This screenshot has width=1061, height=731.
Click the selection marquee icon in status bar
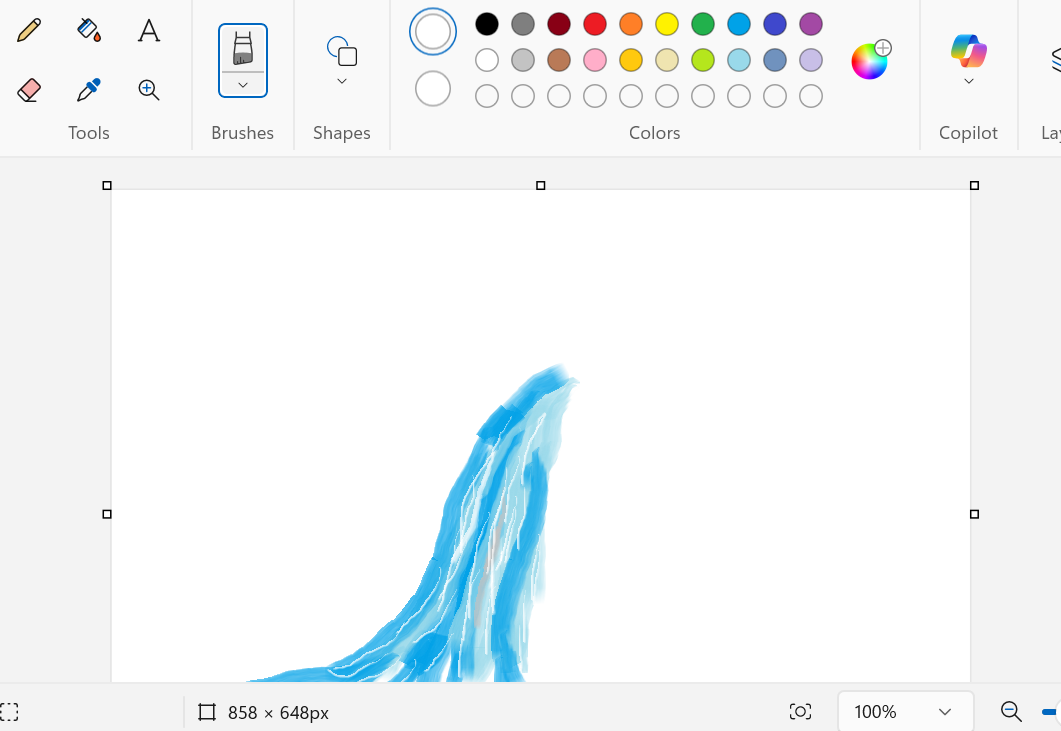(10, 712)
